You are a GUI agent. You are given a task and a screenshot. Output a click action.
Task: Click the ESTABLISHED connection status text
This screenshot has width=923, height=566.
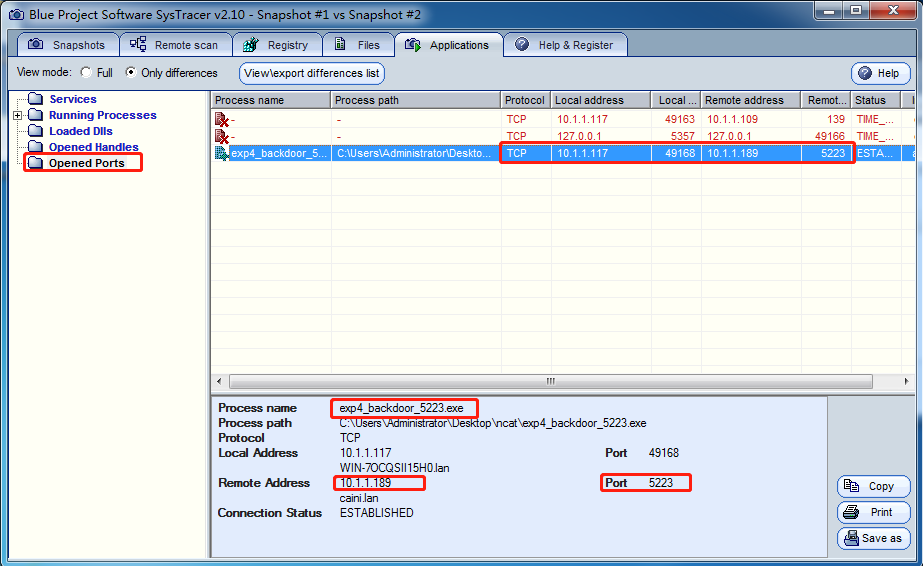(x=377, y=513)
